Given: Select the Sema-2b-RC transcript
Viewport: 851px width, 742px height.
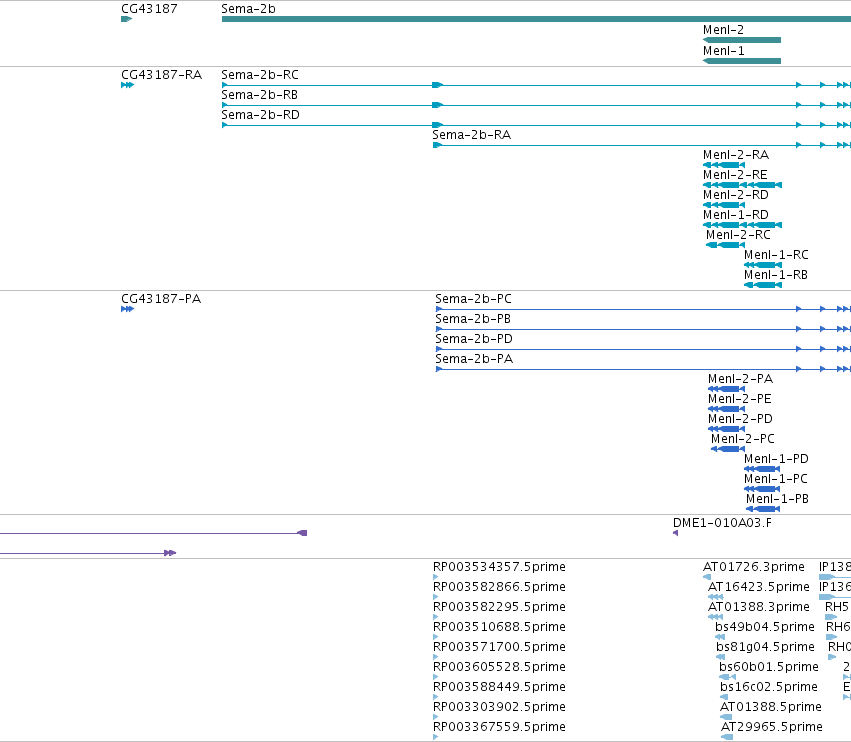Looking at the screenshot, I should [536, 85].
